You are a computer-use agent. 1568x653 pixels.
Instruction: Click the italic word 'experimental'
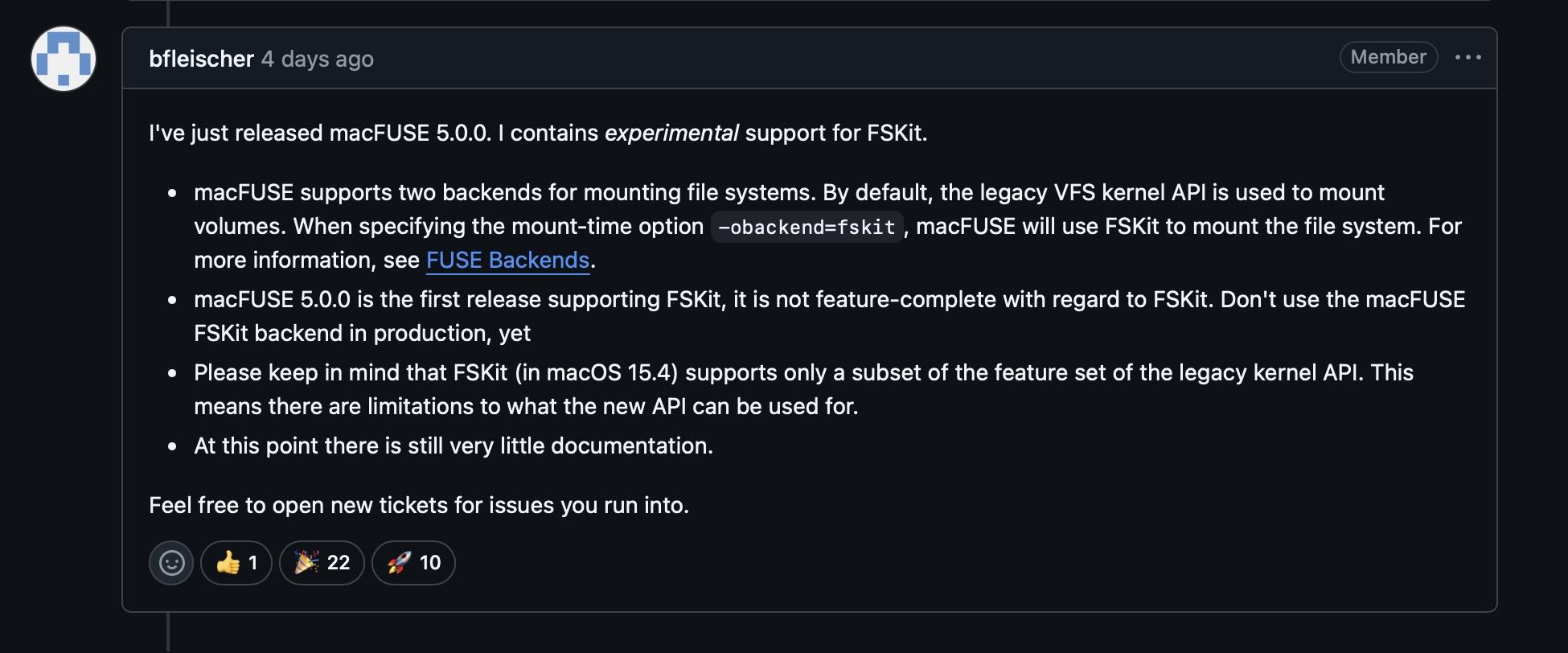(x=671, y=133)
